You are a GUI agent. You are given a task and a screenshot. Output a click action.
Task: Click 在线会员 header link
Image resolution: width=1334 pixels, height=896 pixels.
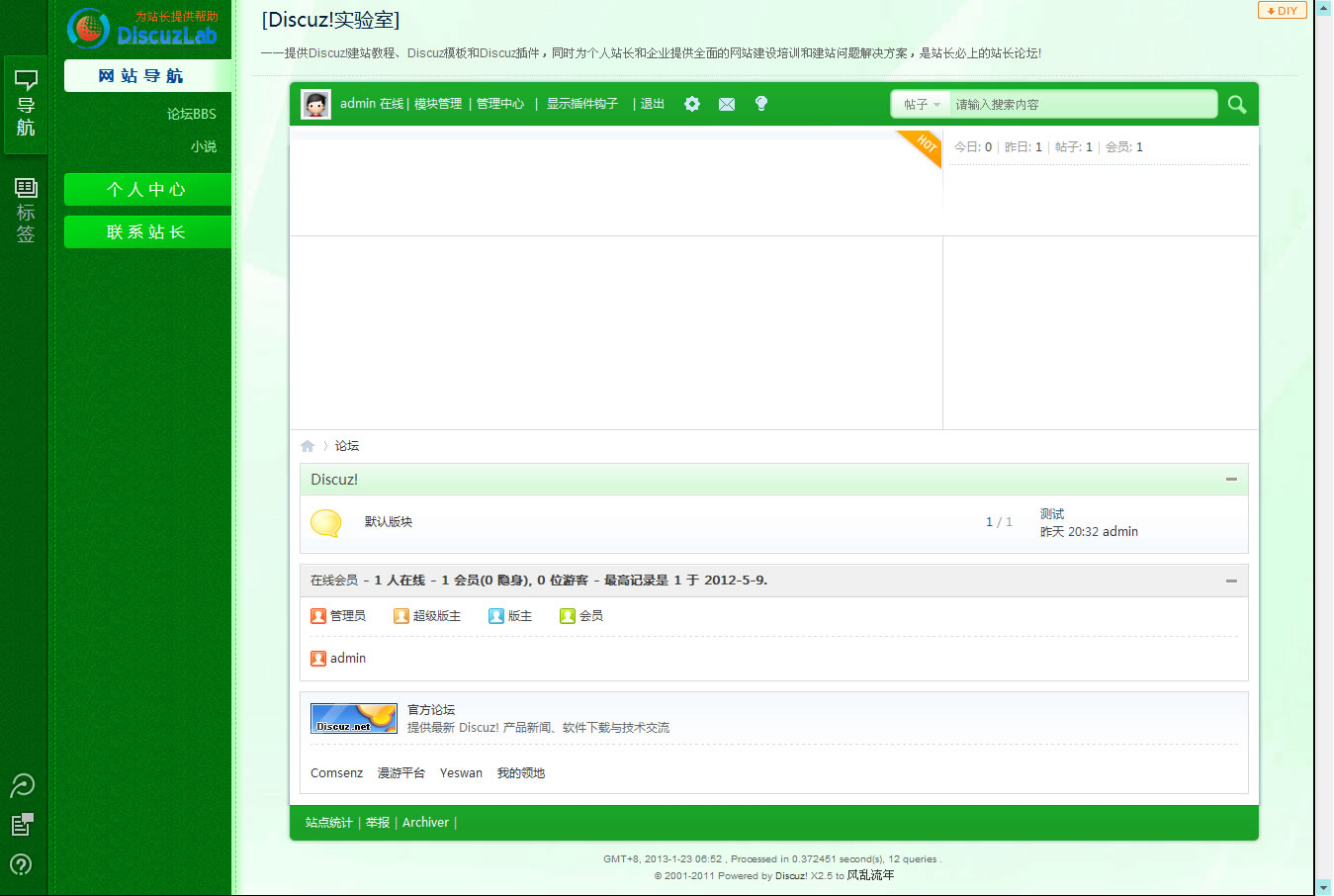pos(334,581)
